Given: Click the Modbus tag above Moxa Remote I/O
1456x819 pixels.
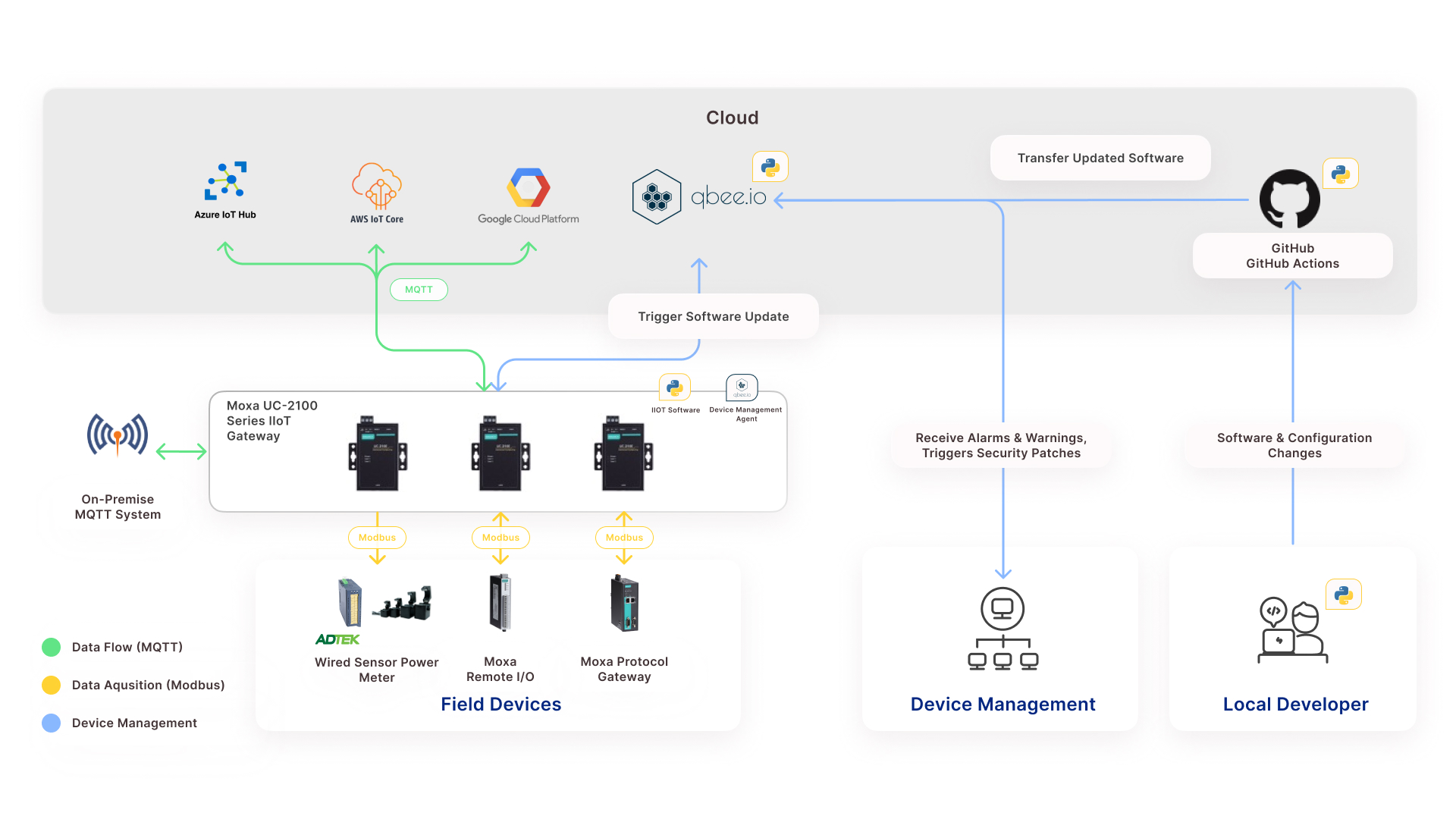Looking at the screenshot, I should tap(500, 538).
